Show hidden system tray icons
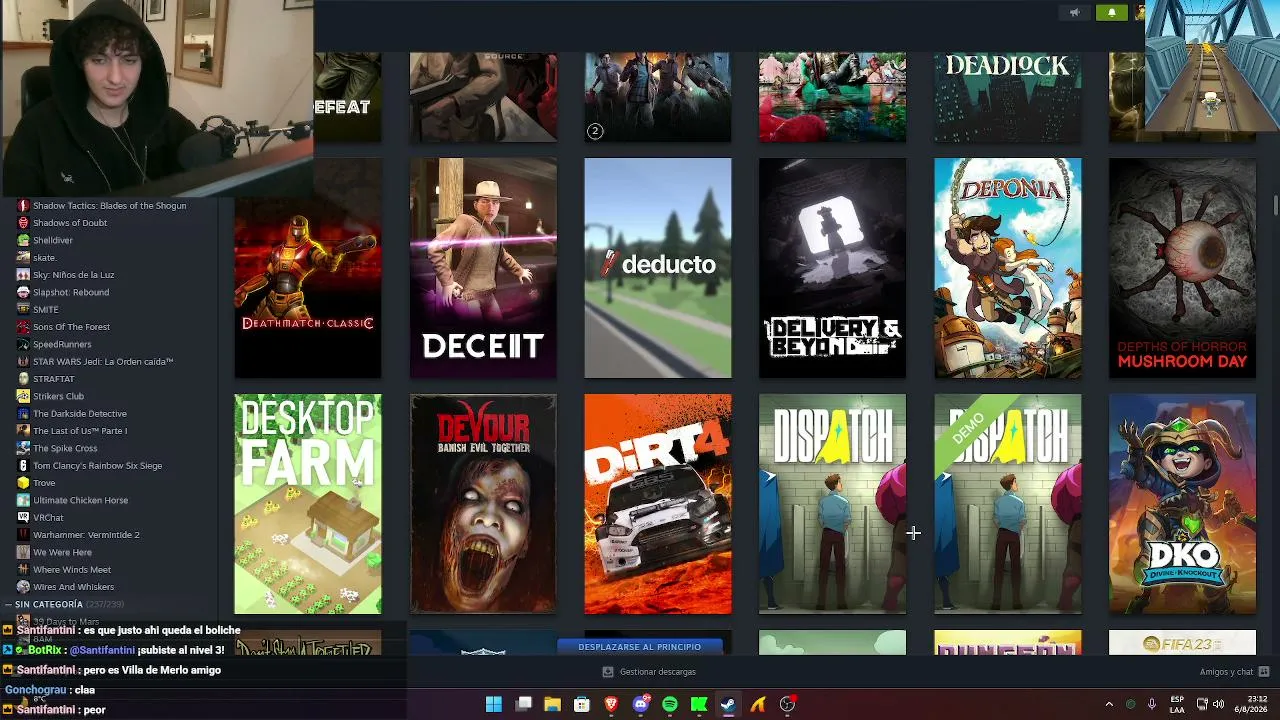Image resolution: width=1280 pixels, height=720 pixels. 1109,704
